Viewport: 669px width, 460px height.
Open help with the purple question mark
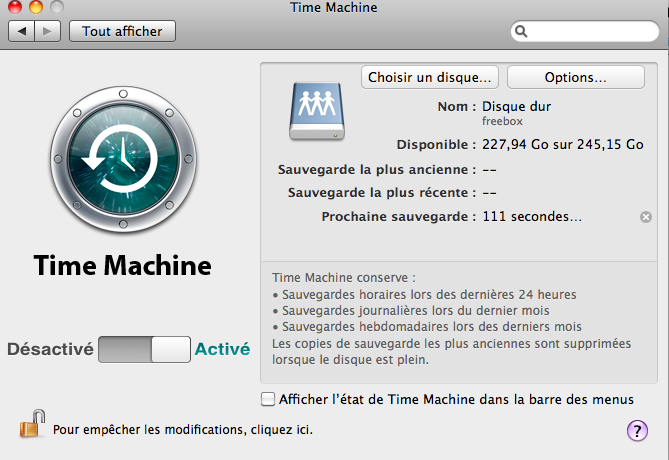pos(637,430)
